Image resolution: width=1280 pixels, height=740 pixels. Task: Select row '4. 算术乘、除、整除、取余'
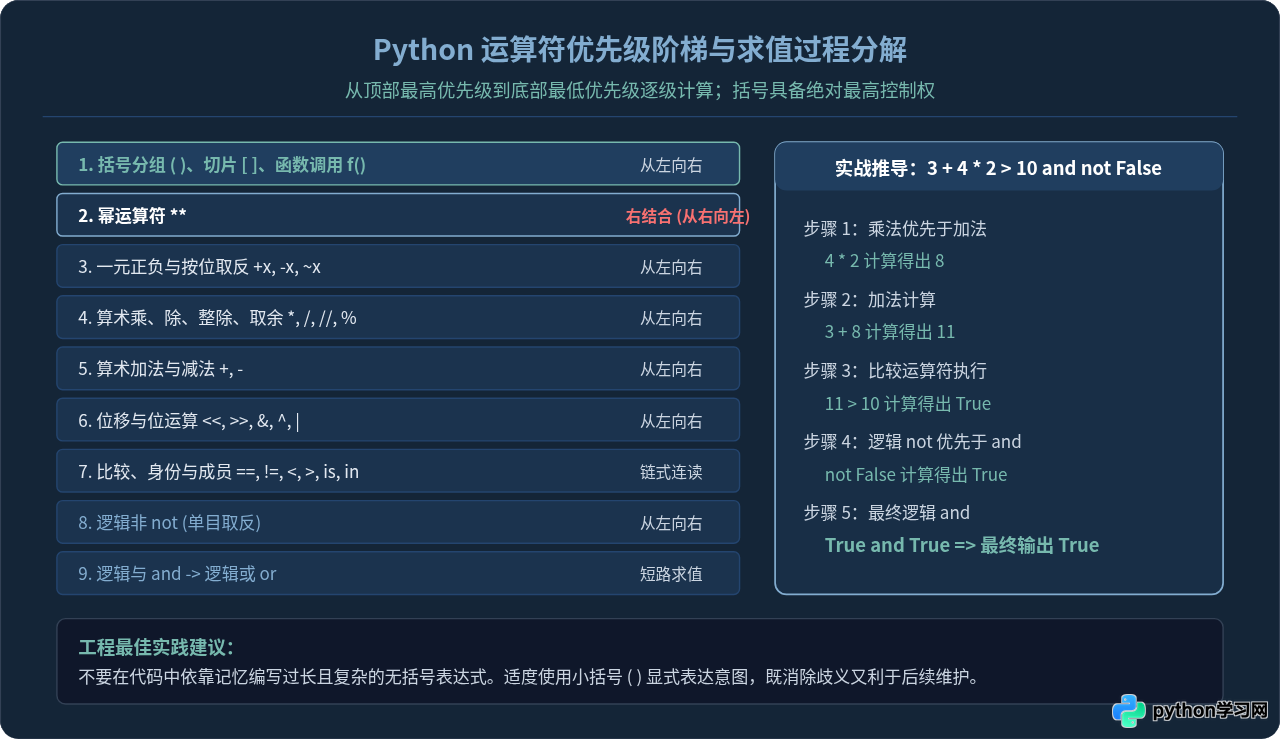coord(398,318)
